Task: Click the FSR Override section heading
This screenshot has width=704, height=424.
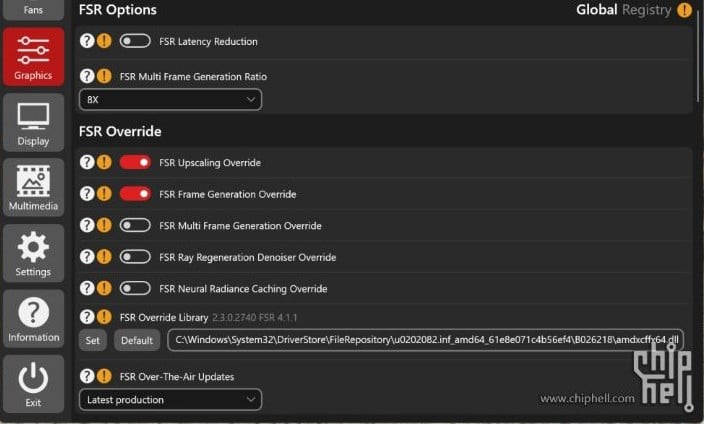Action: click(x=120, y=131)
